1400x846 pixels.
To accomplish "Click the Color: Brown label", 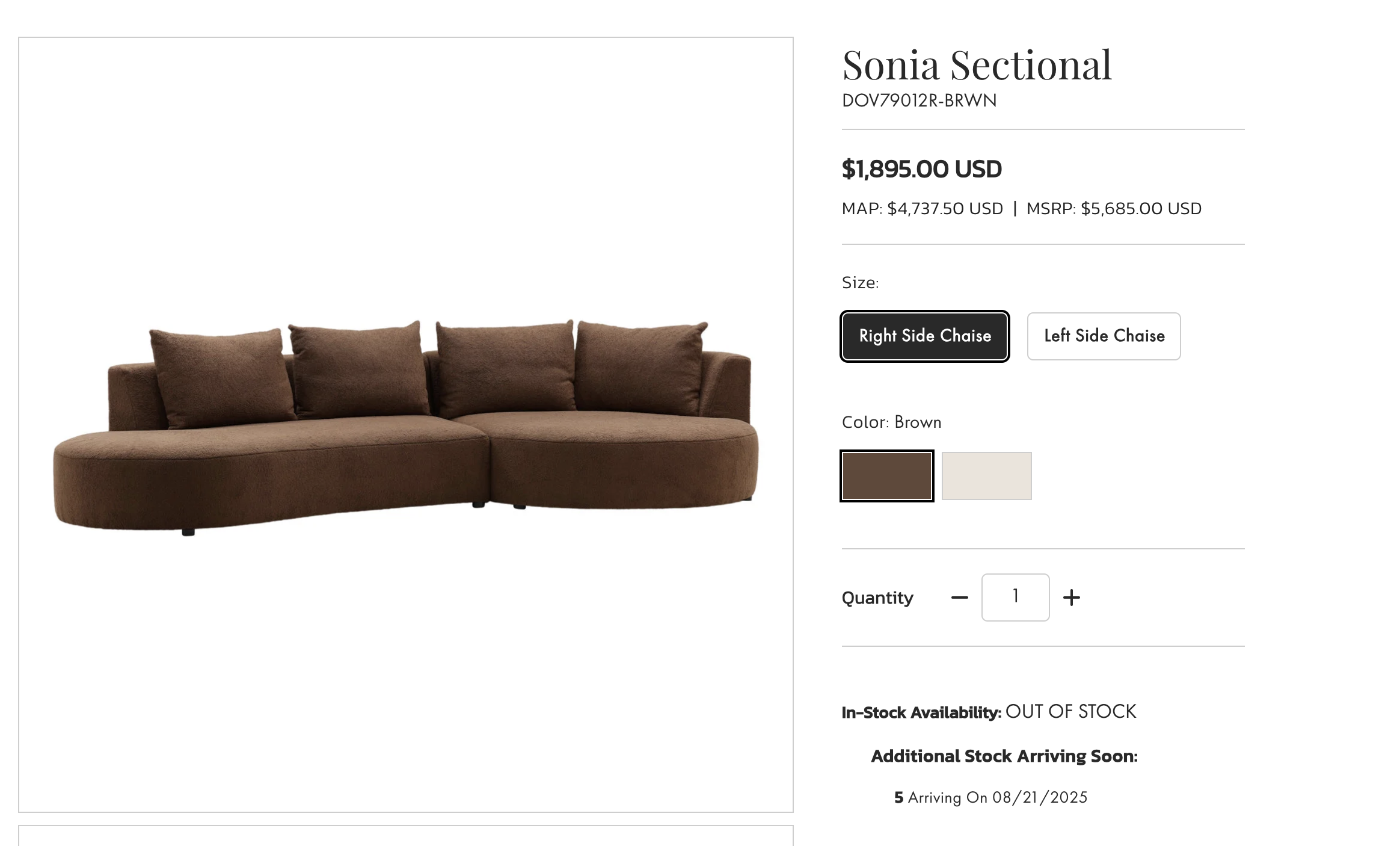I will click(891, 422).
